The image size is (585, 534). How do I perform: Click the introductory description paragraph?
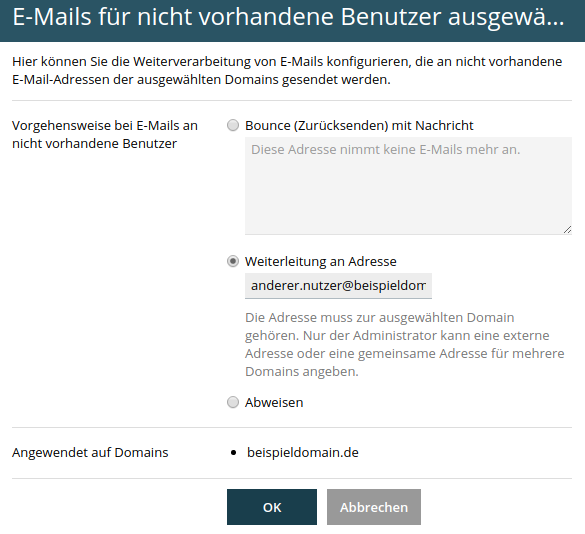click(287, 71)
